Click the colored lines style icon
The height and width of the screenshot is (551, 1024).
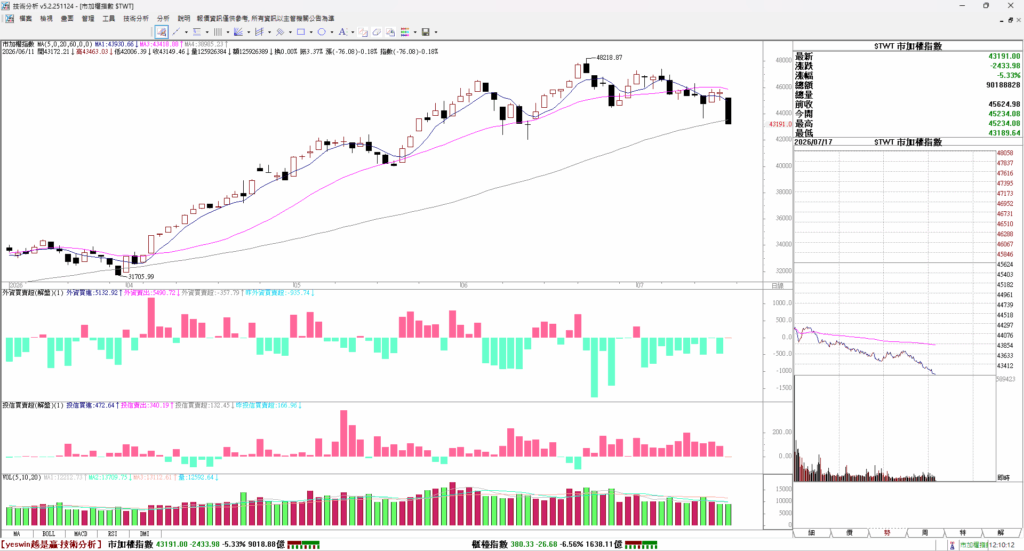[x=405, y=32]
